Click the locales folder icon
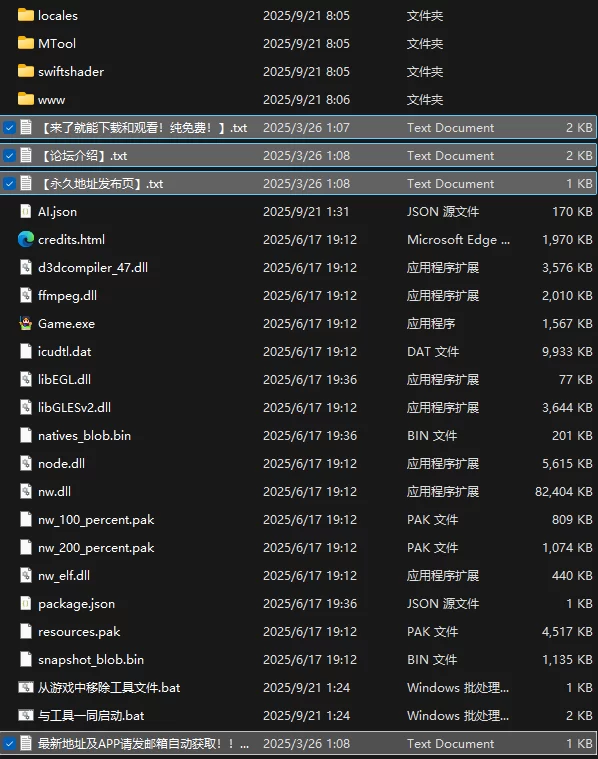598x759 pixels. [26, 15]
